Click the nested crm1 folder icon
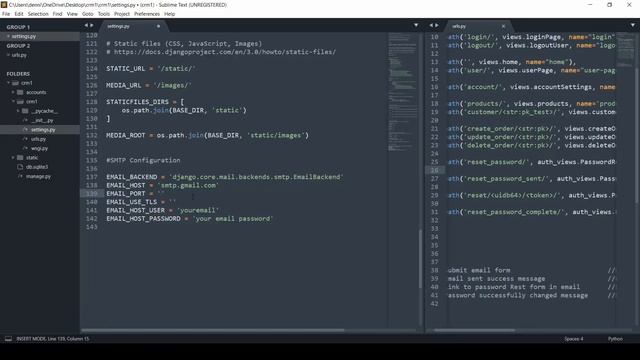 tap(20, 102)
